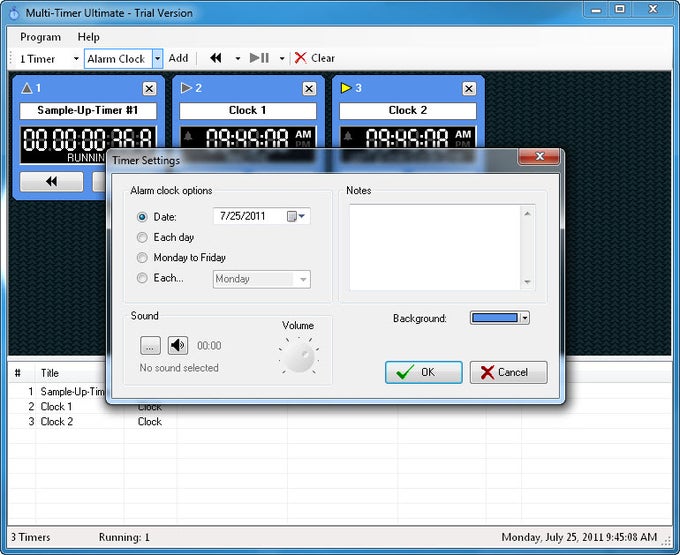Image resolution: width=680 pixels, height=555 pixels.
Task: Click 'Running: 1' in the status bar
Action: point(124,537)
